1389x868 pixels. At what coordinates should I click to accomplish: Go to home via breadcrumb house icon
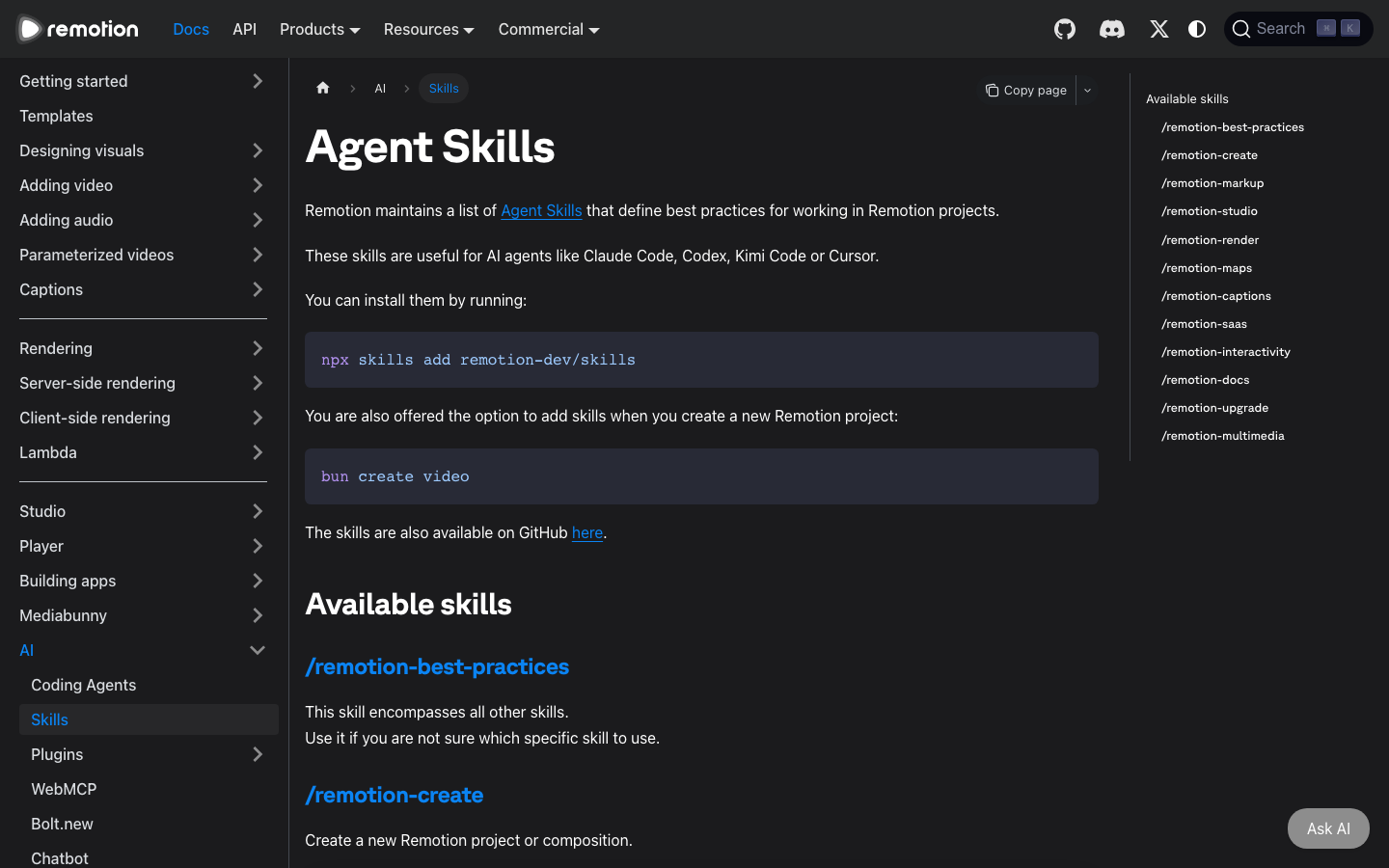click(323, 88)
